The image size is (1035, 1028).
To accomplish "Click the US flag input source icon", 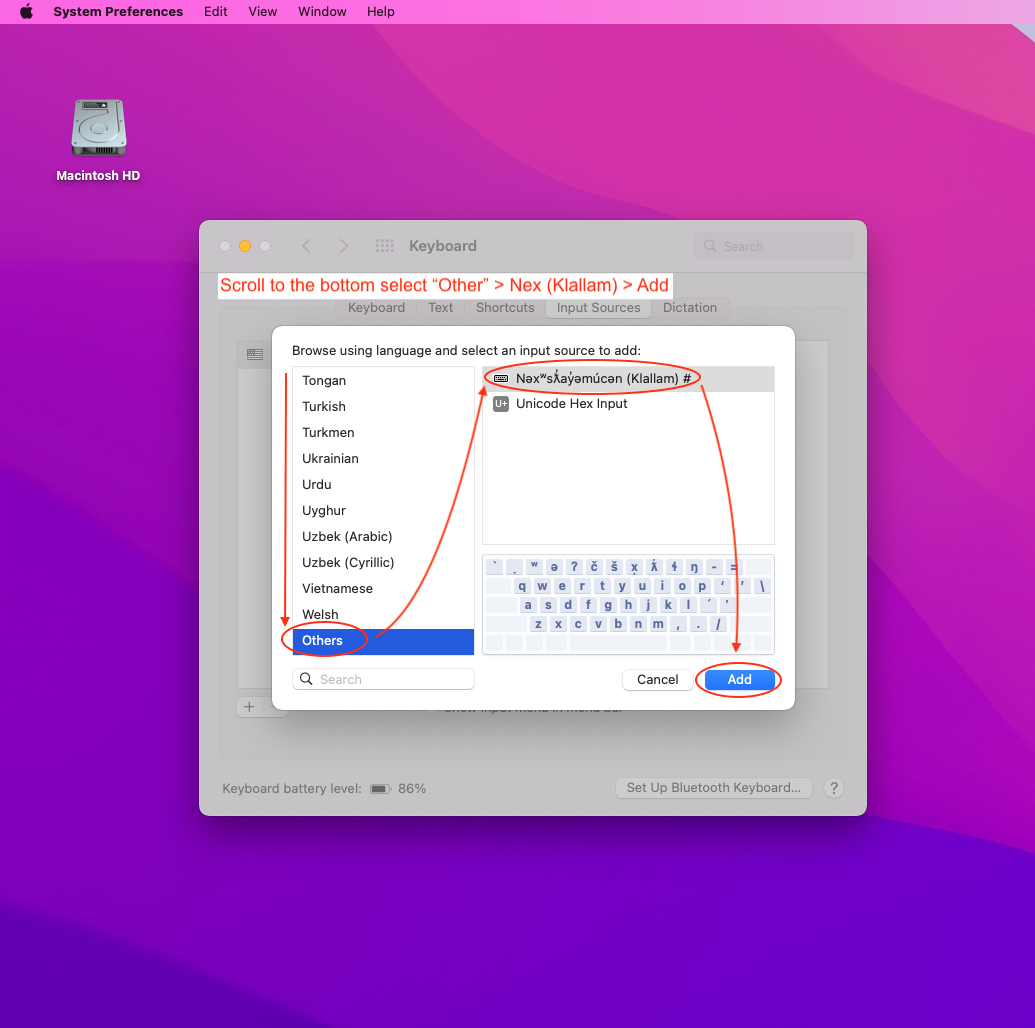I will pyautogui.click(x=255, y=354).
